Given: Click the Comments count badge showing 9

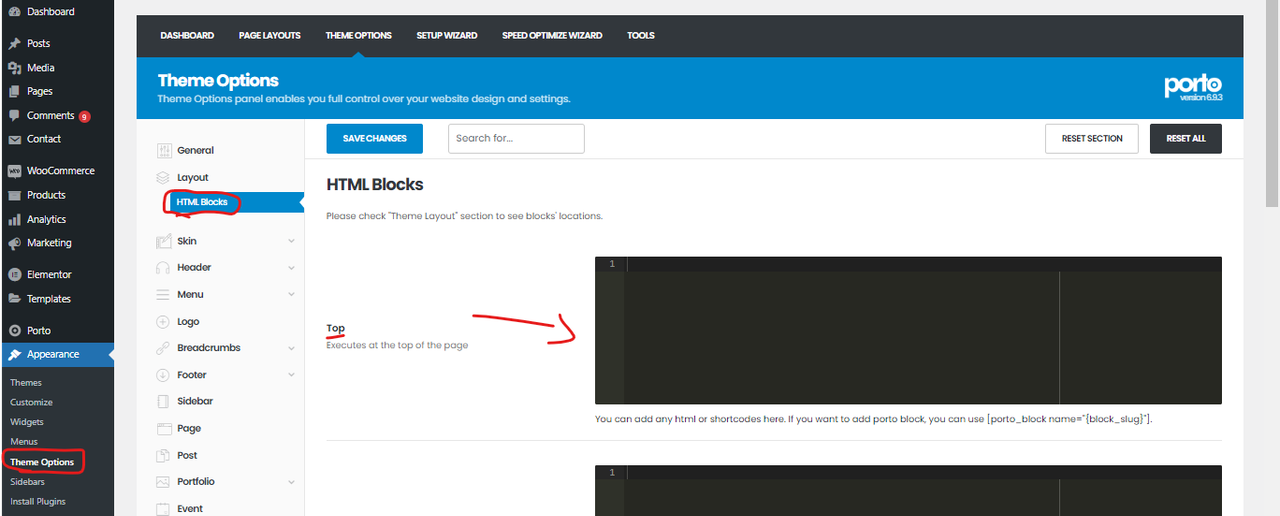Looking at the screenshot, I should 84,117.
